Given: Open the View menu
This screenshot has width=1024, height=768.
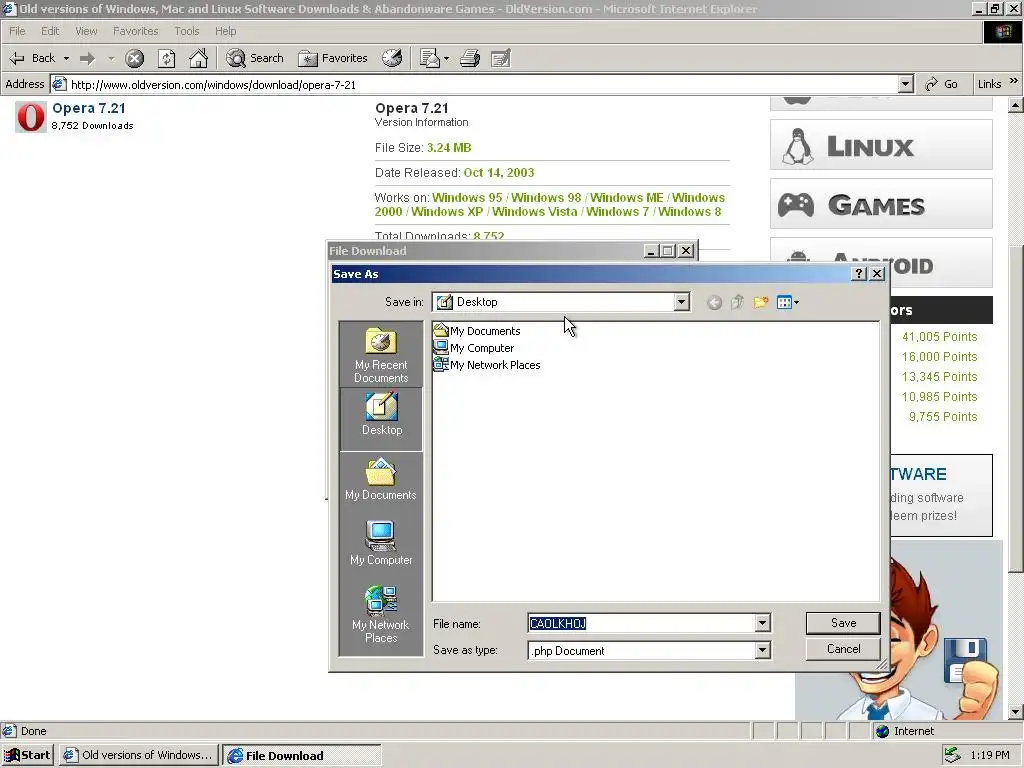Looking at the screenshot, I should (x=86, y=31).
